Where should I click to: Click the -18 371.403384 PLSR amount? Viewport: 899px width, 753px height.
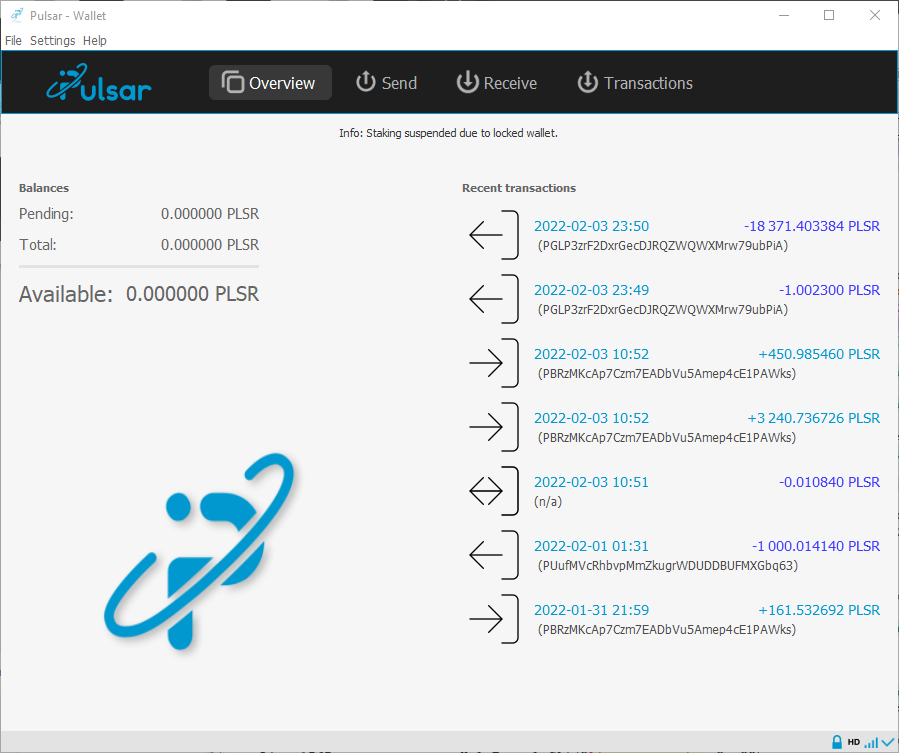click(812, 226)
